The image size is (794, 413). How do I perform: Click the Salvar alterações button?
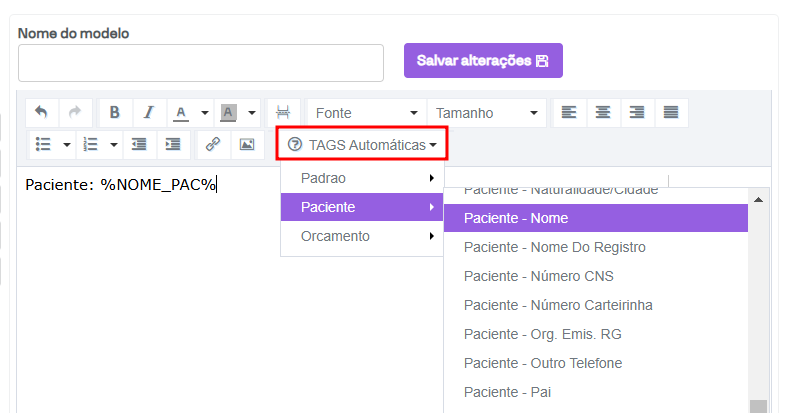483,61
